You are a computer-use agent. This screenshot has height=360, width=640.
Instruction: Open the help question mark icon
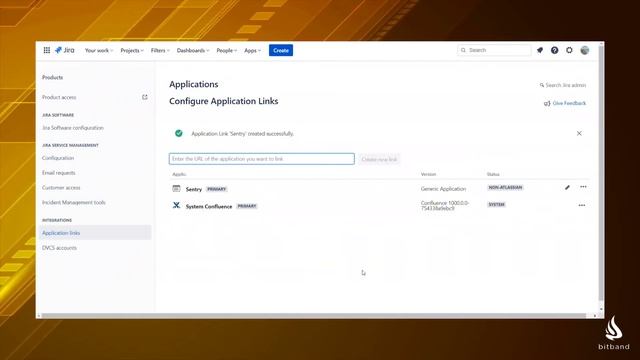554,50
